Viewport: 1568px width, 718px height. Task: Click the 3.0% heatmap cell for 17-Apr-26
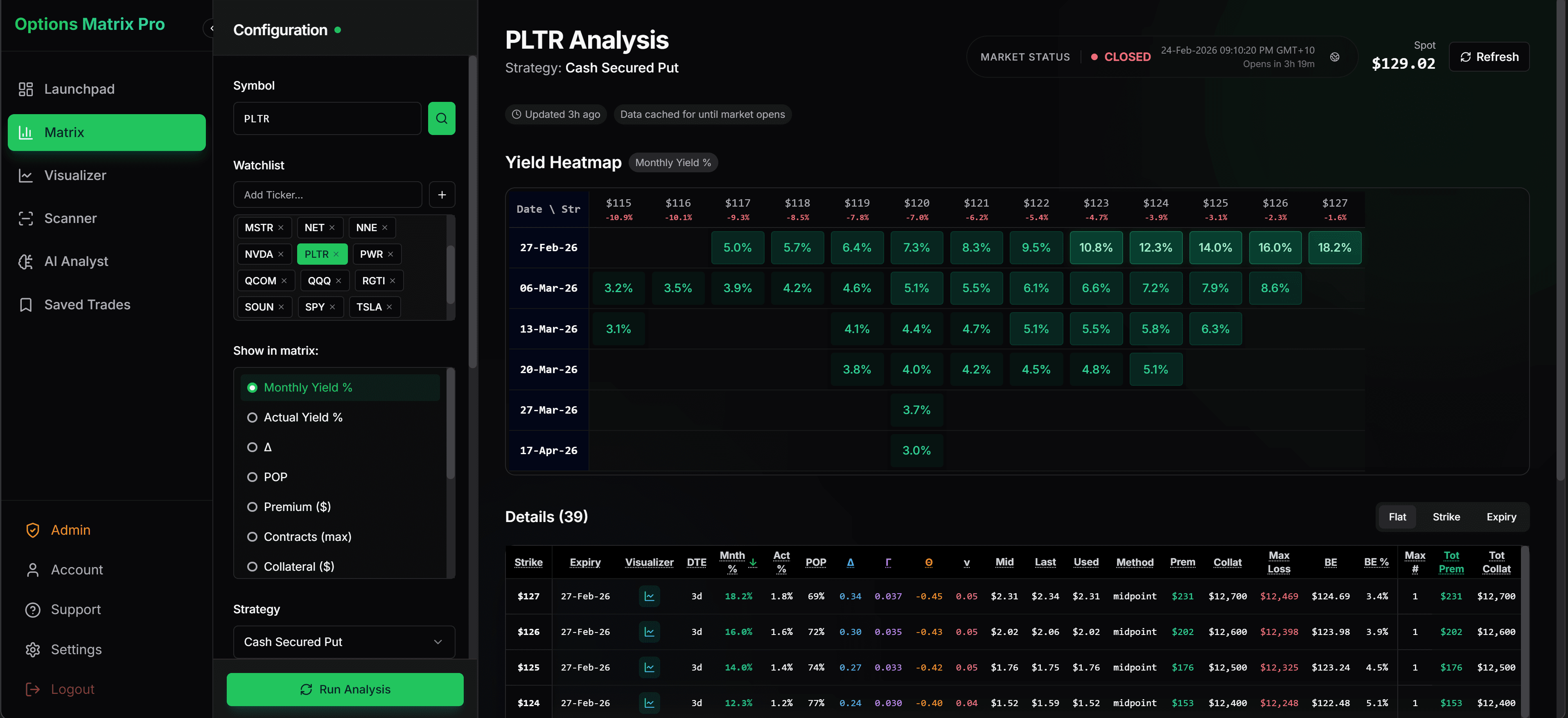(916, 451)
